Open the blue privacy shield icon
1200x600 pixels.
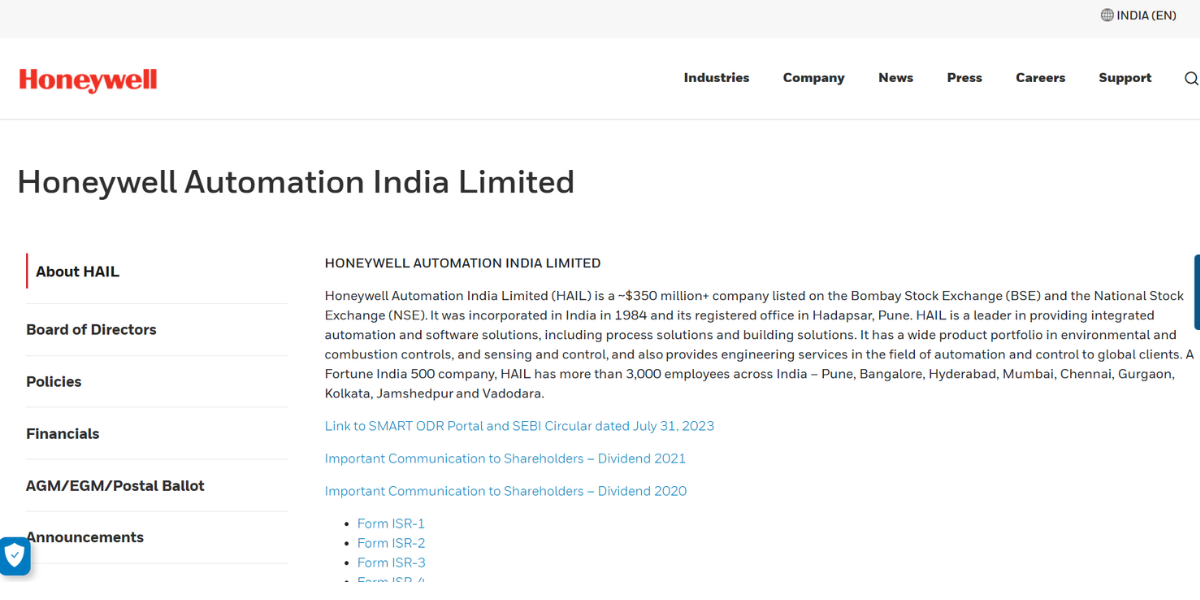point(14,556)
